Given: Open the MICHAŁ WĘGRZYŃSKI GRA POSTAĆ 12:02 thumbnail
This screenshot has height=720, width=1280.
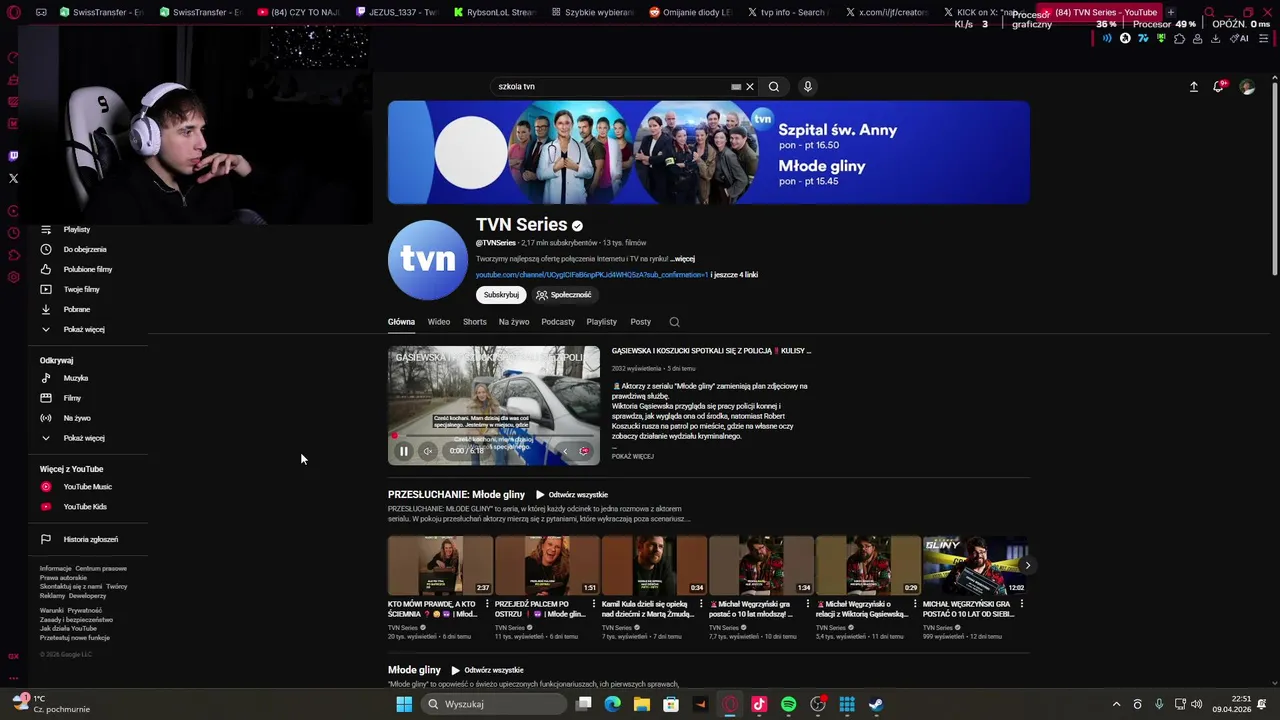Looking at the screenshot, I should pos(975,566).
